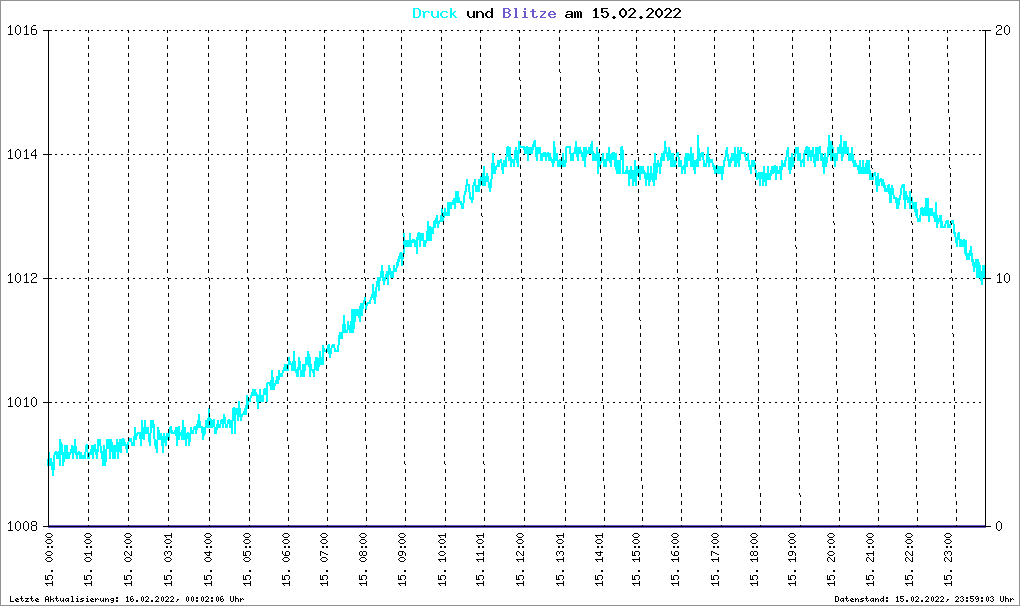Image resolution: width=1020 pixels, height=606 pixels.
Task: Select the '15. 23:00' time axis label
Action: (x=948, y=559)
